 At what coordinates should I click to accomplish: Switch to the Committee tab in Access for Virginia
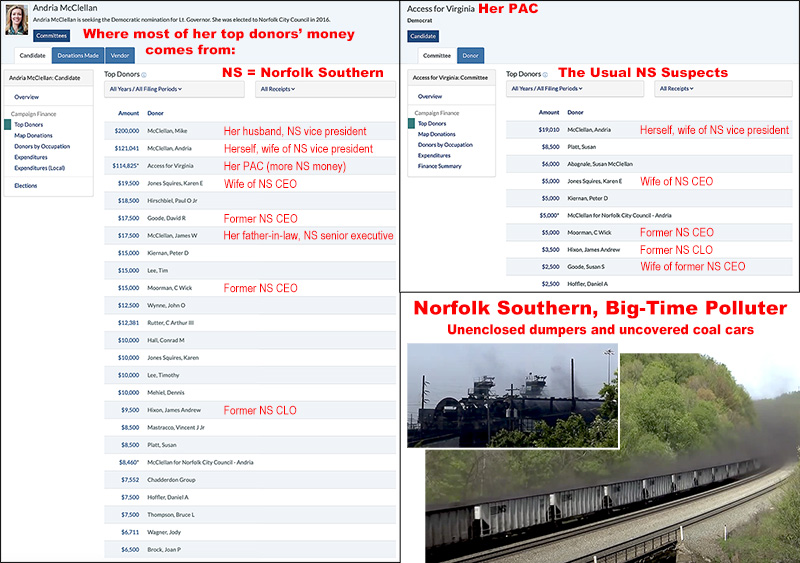coord(437,55)
